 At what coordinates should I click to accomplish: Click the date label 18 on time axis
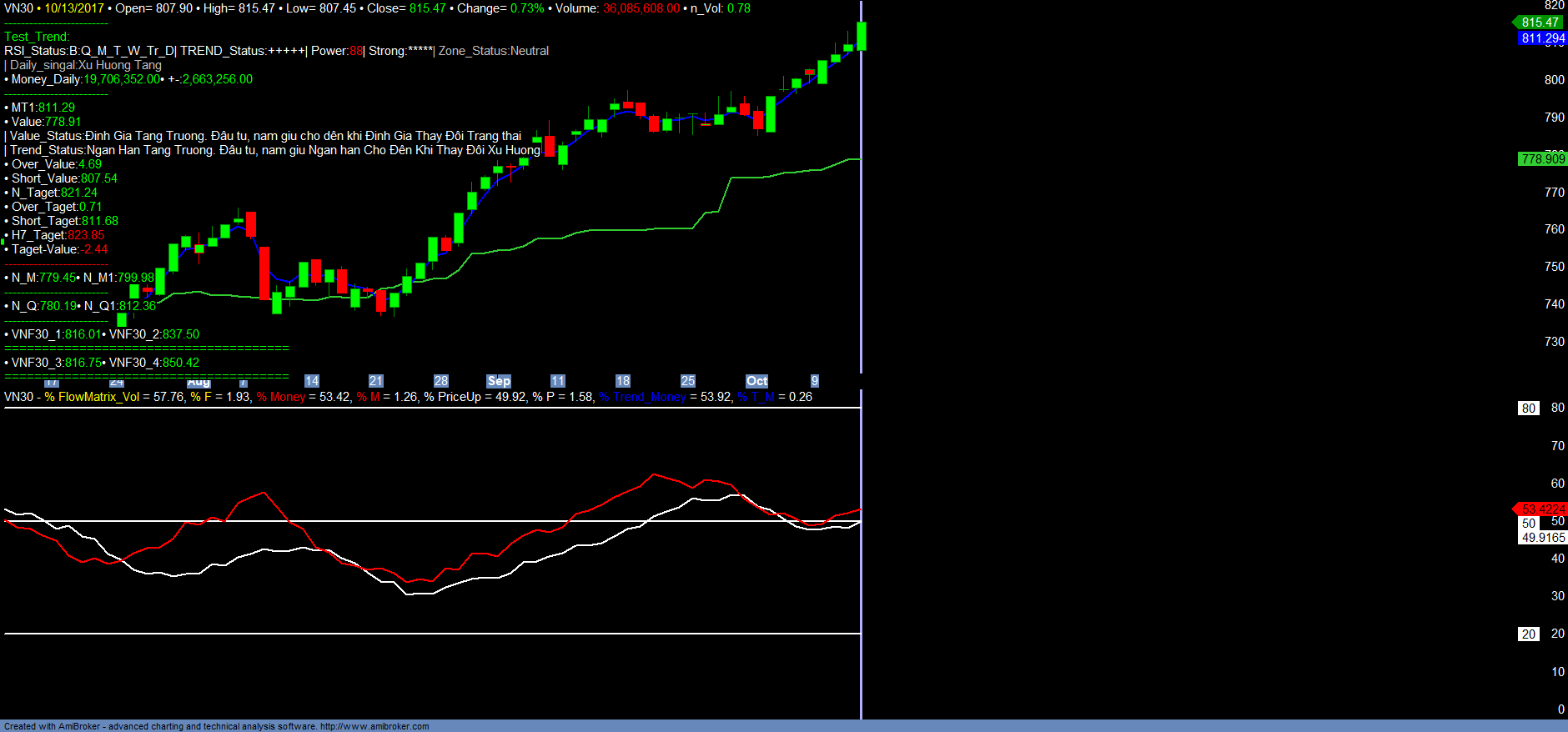point(623,381)
